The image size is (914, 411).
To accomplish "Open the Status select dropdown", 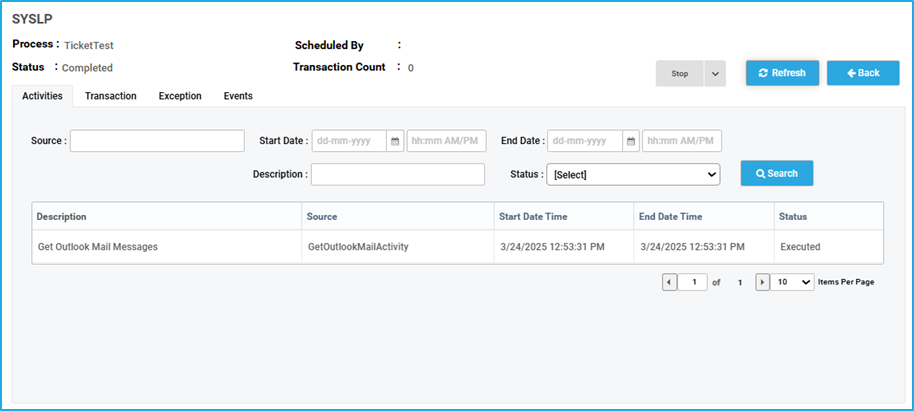I will [x=633, y=174].
